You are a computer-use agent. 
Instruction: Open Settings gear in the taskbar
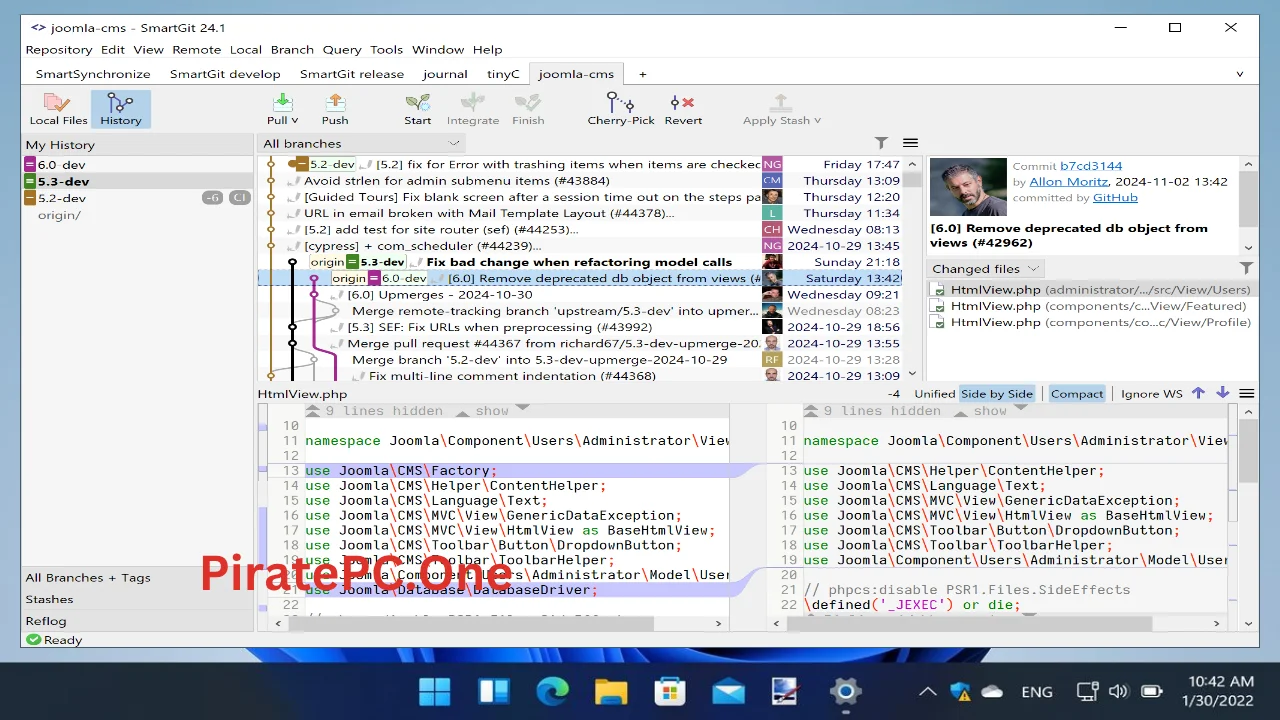coord(845,691)
